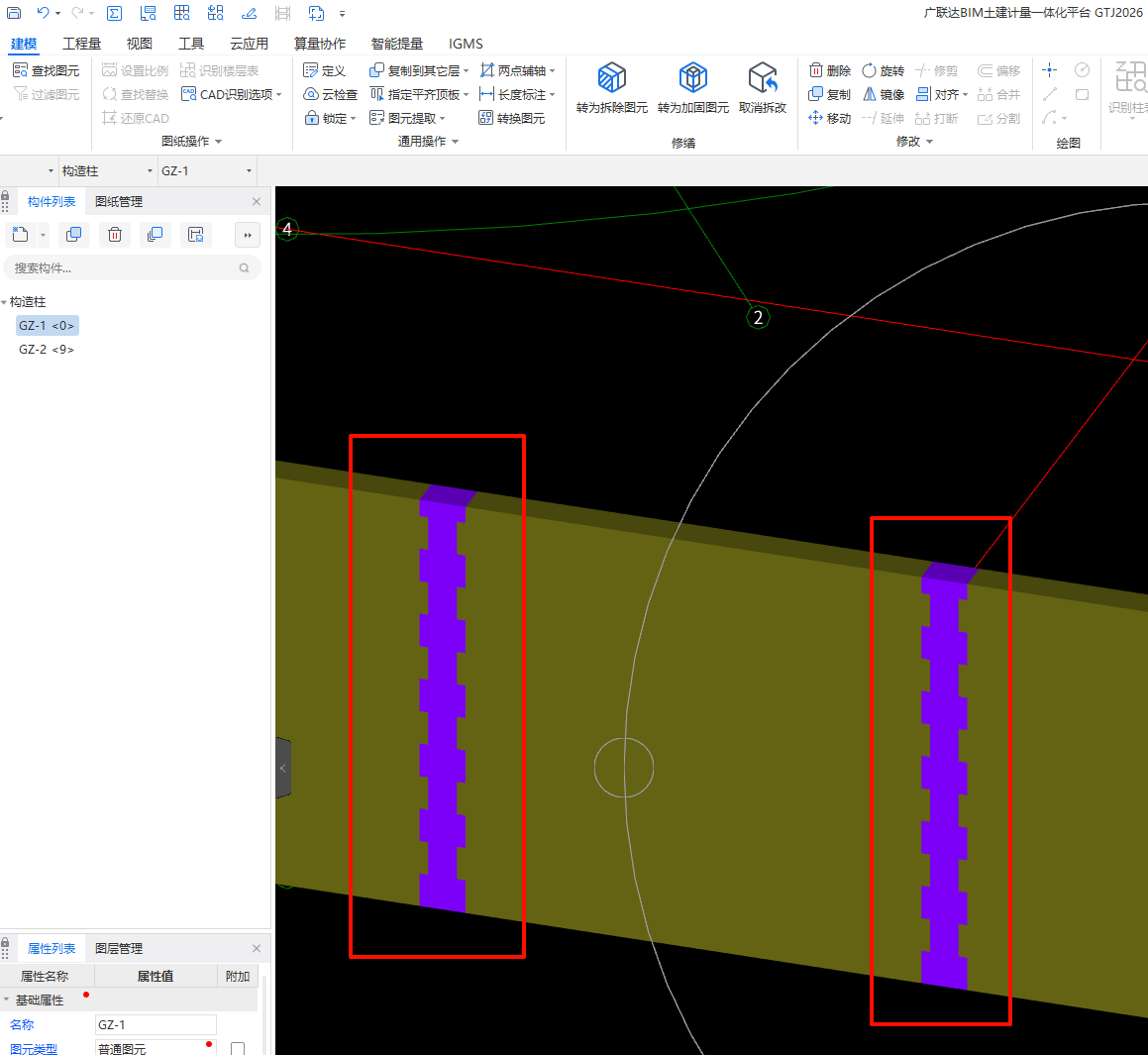
Task: Open the 云应用 ribbon tab
Action: (249, 44)
